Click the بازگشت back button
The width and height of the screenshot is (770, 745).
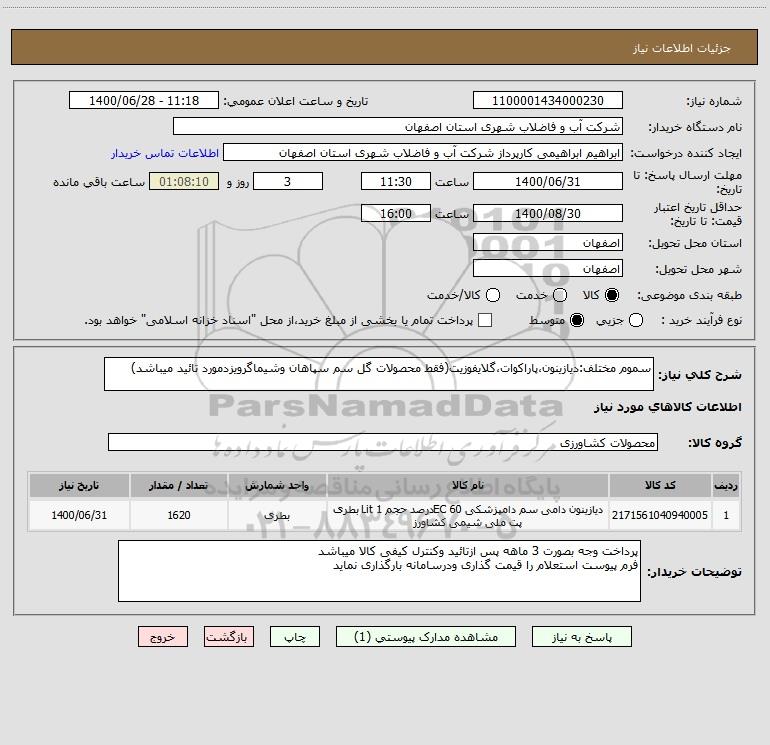(x=229, y=637)
